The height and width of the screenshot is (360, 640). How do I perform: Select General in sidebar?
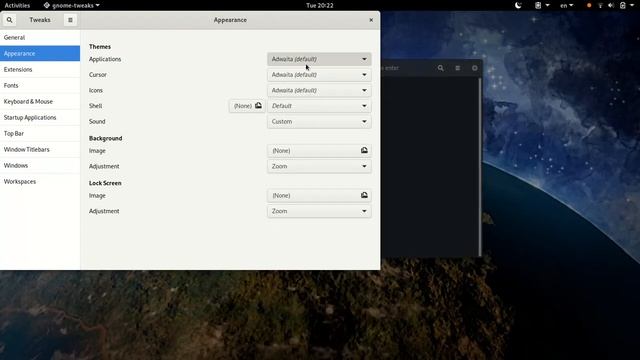[40, 37]
